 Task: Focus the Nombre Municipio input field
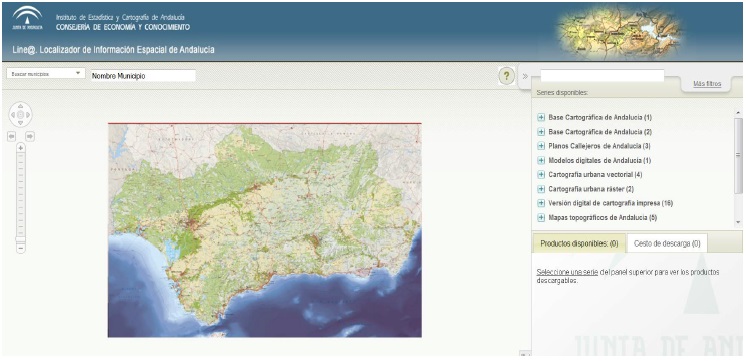[x=143, y=76]
